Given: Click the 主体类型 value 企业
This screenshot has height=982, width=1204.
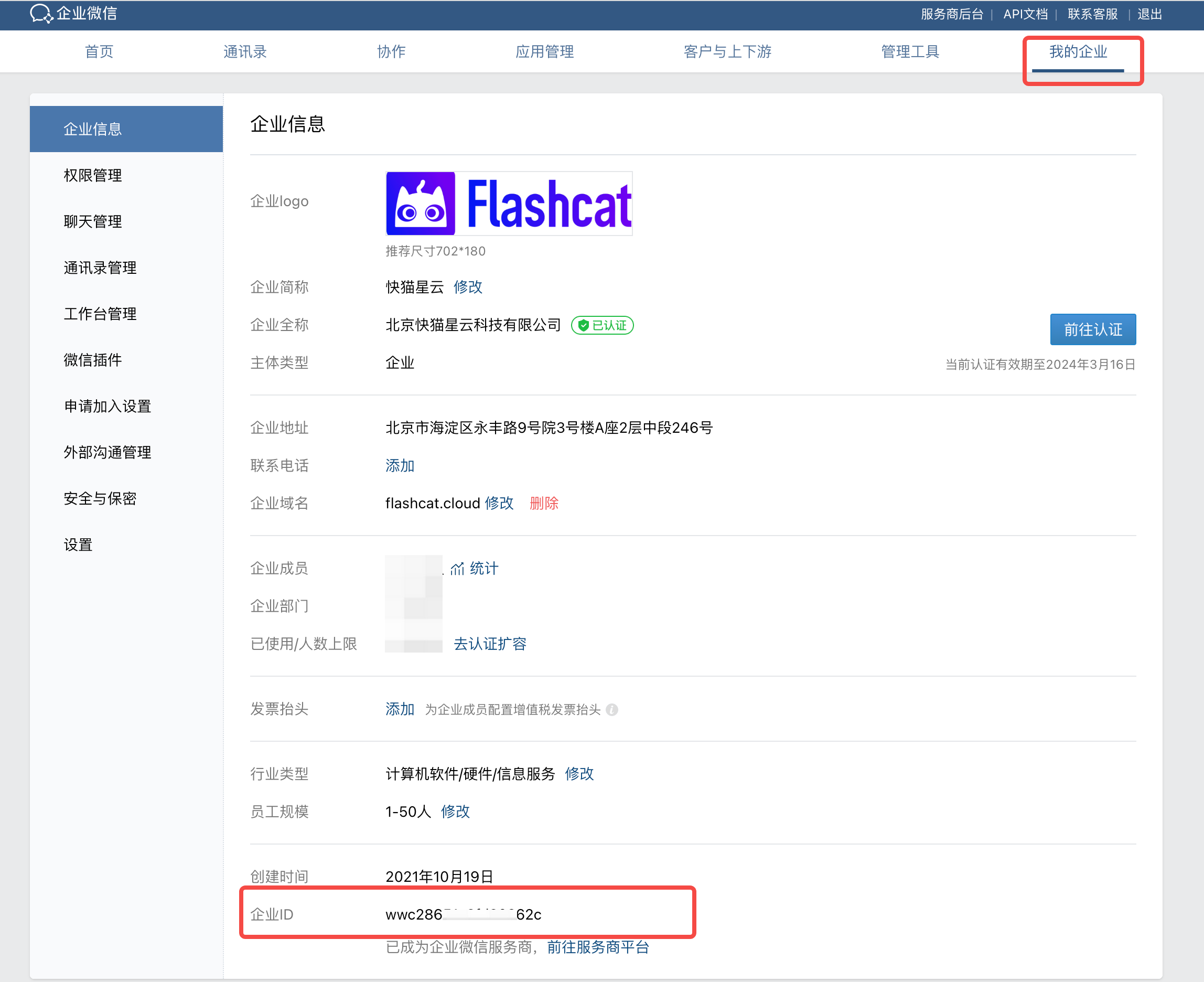Looking at the screenshot, I should [400, 362].
